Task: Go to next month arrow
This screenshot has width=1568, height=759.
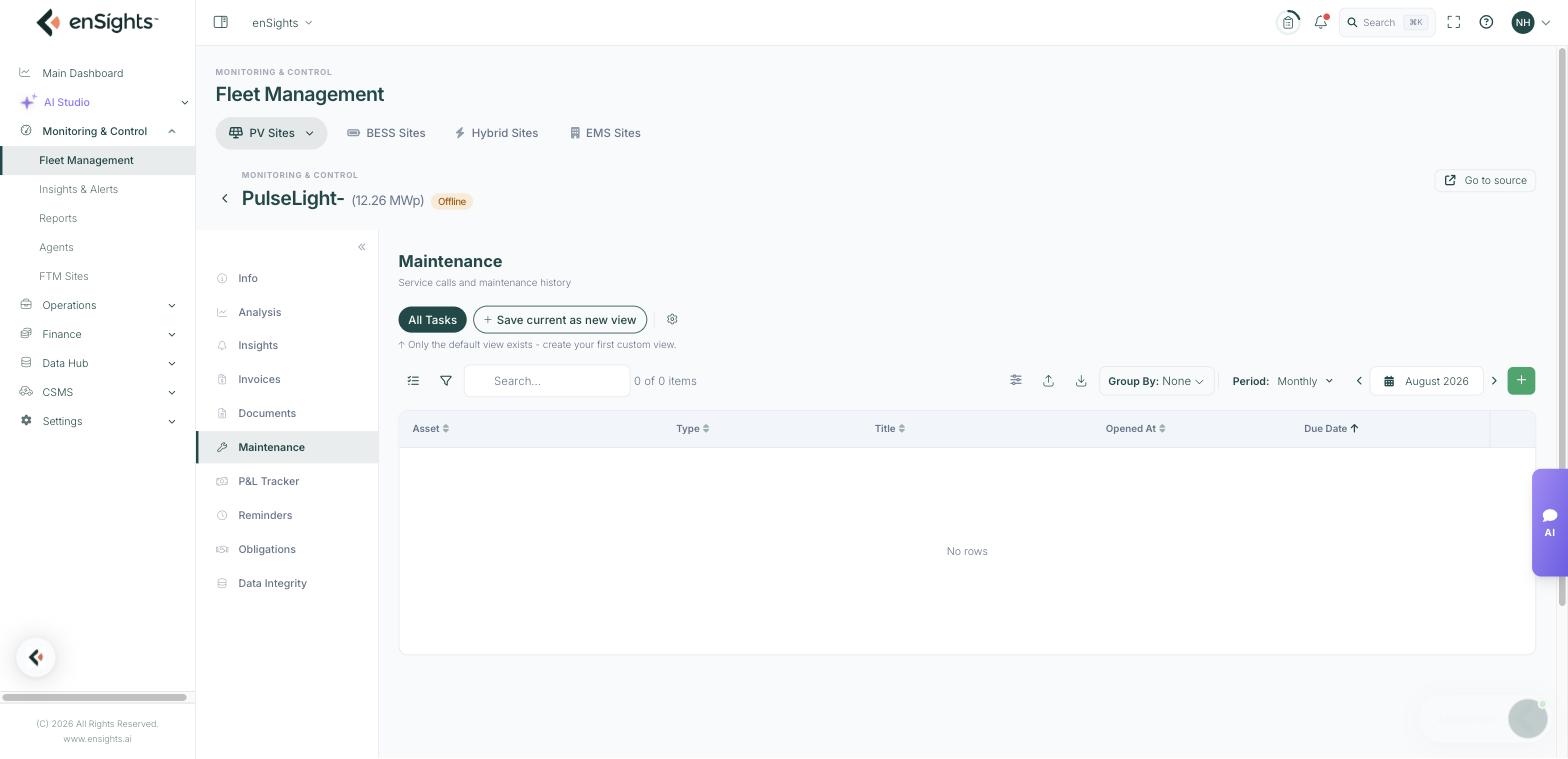Action: click(x=1495, y=381)
